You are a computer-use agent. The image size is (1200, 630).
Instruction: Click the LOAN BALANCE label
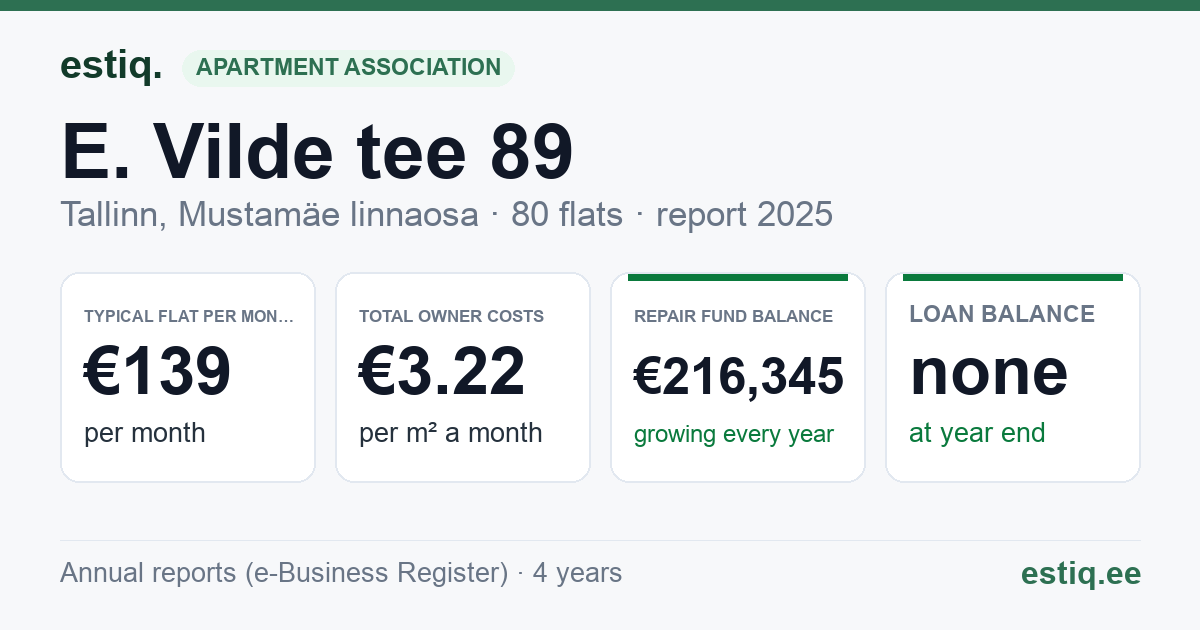pos(1002,314)
